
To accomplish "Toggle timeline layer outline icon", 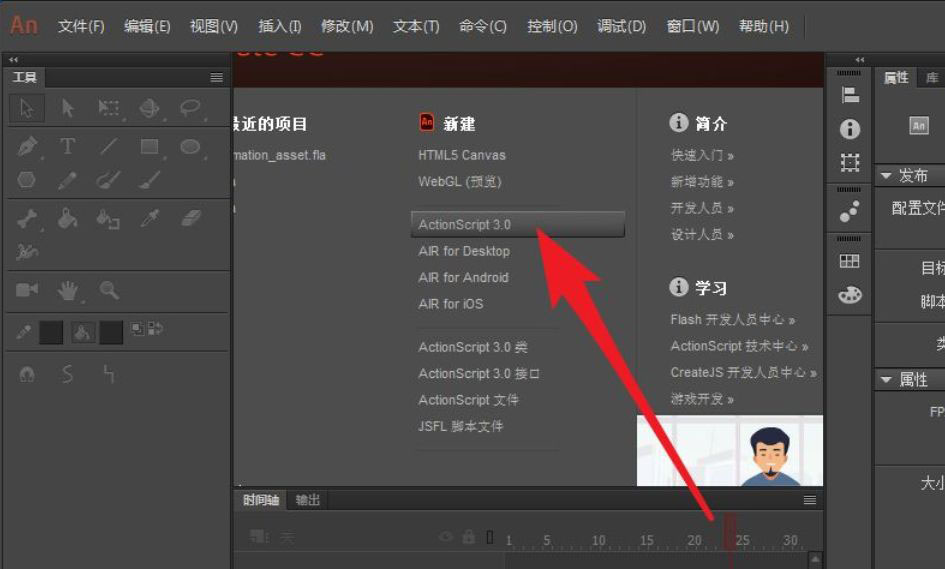I will point(490,536).
